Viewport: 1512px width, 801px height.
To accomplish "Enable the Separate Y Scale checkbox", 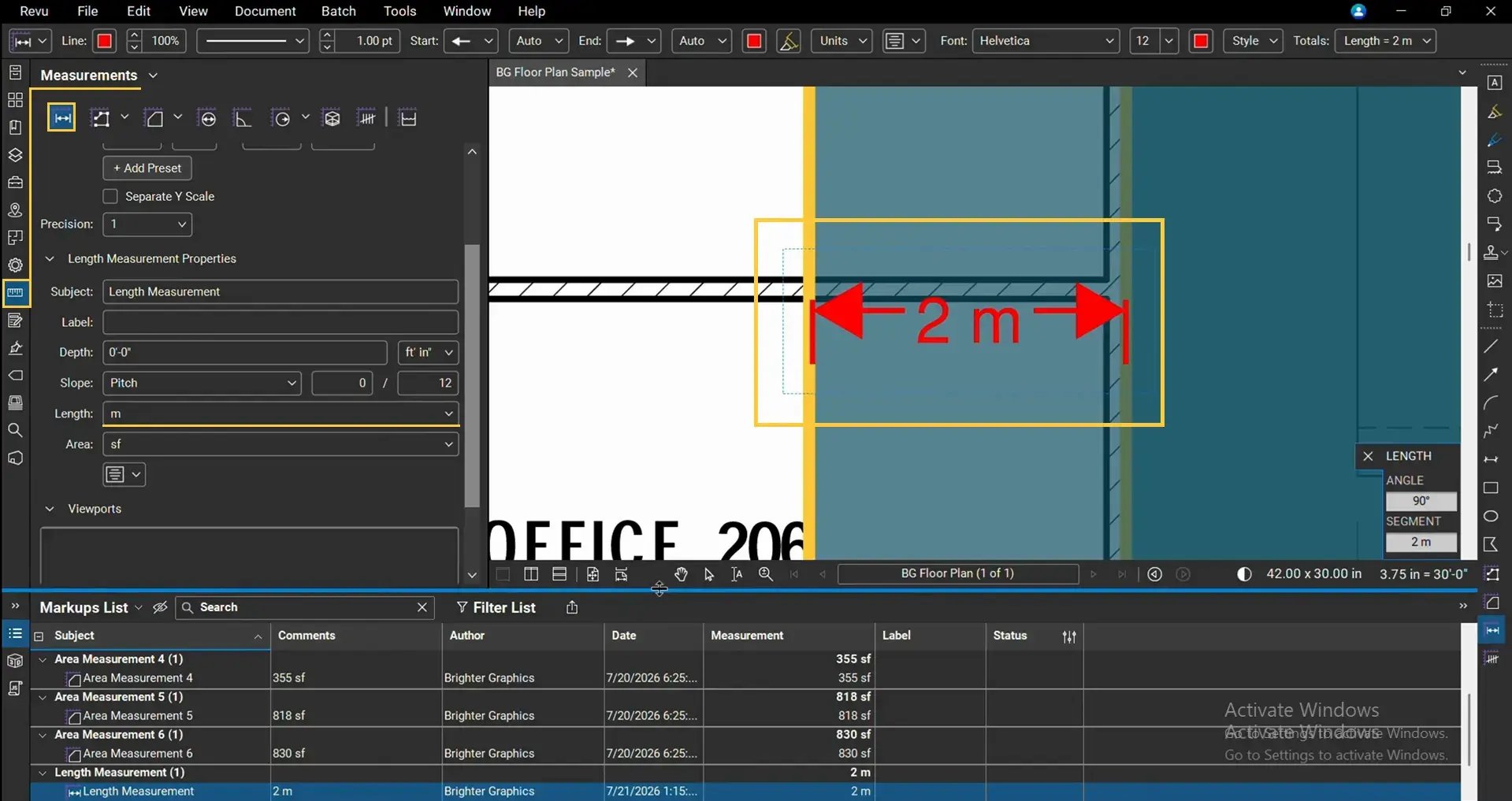I will pos(110,196).
